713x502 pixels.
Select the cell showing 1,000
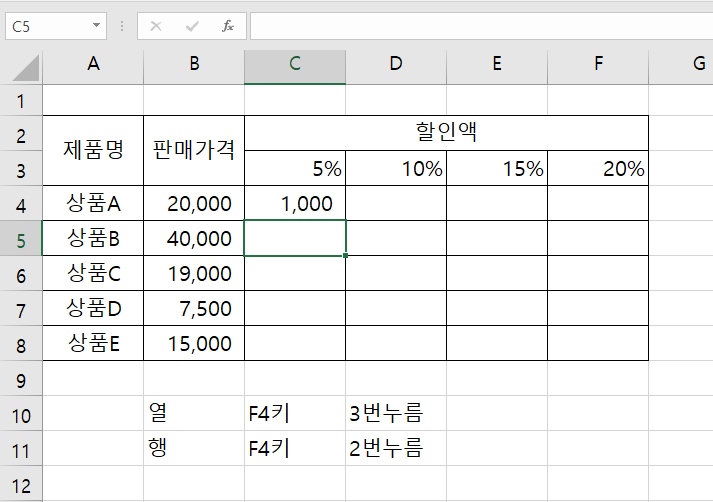(295, 203)
